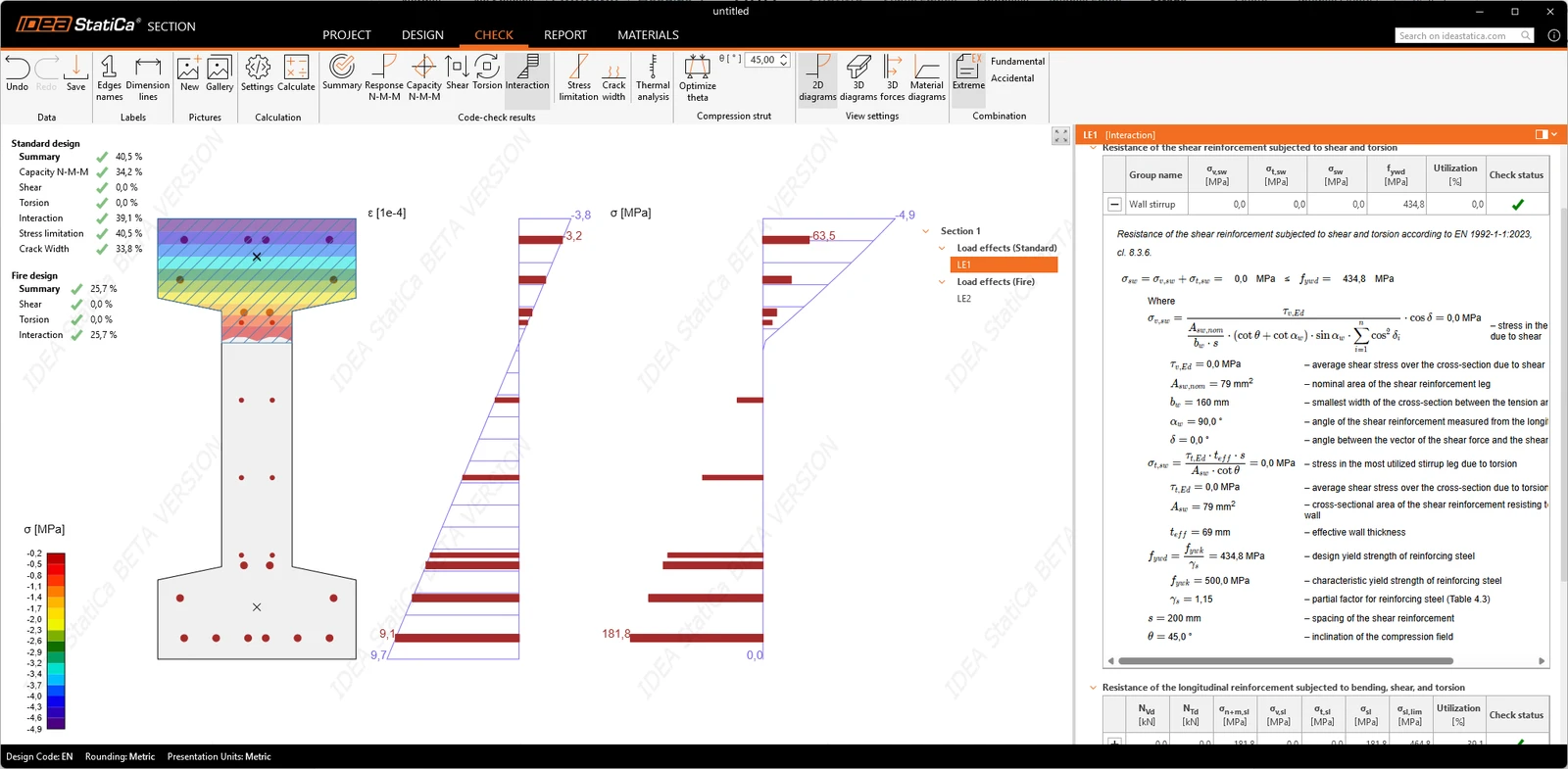The width and height of the screenshot is (1568, 769).
Task: Show Summary code-check results
Action: pyautogui.click(x=342, y=73)
